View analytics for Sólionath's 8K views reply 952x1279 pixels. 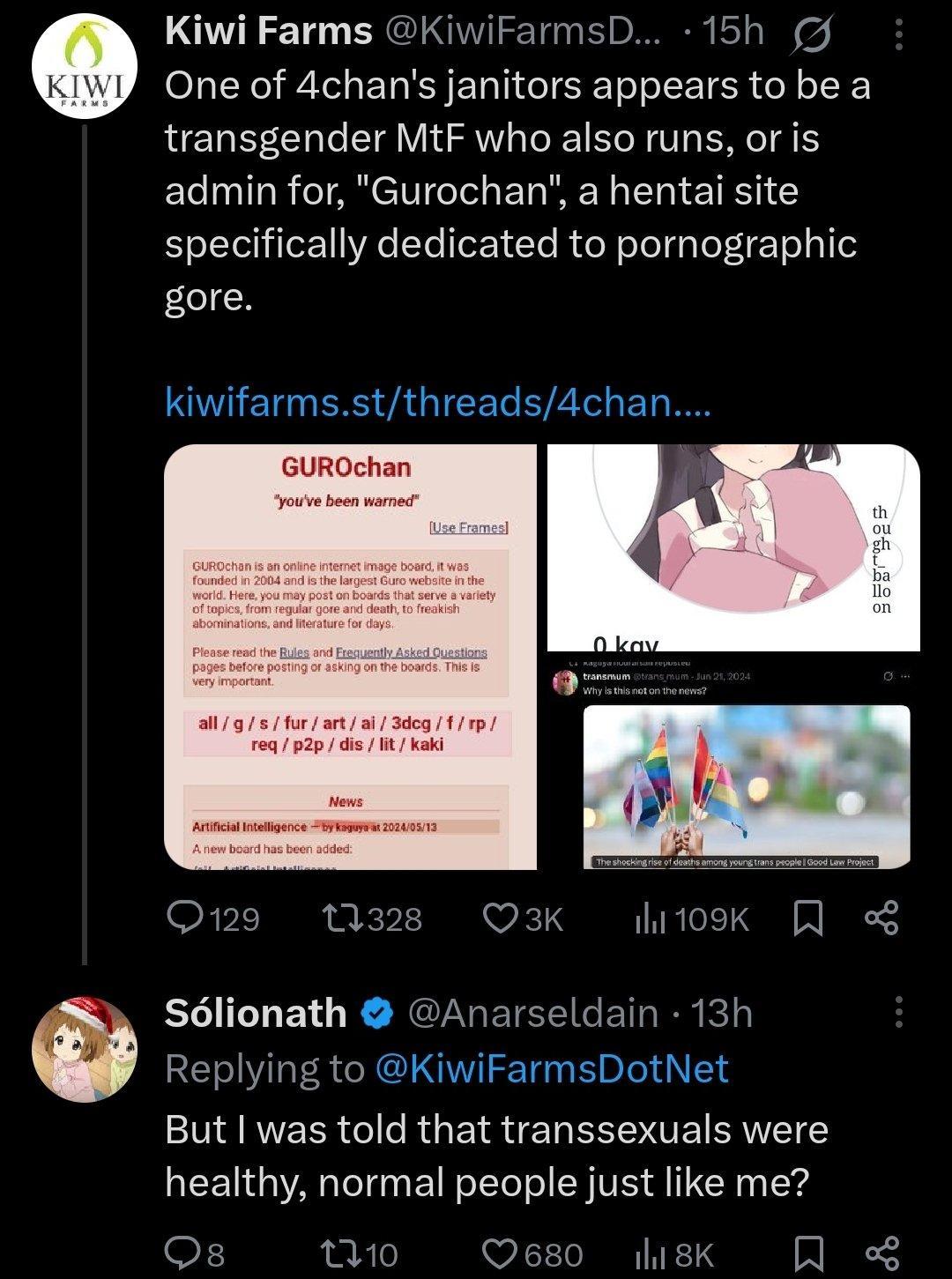pos(651,1253)
